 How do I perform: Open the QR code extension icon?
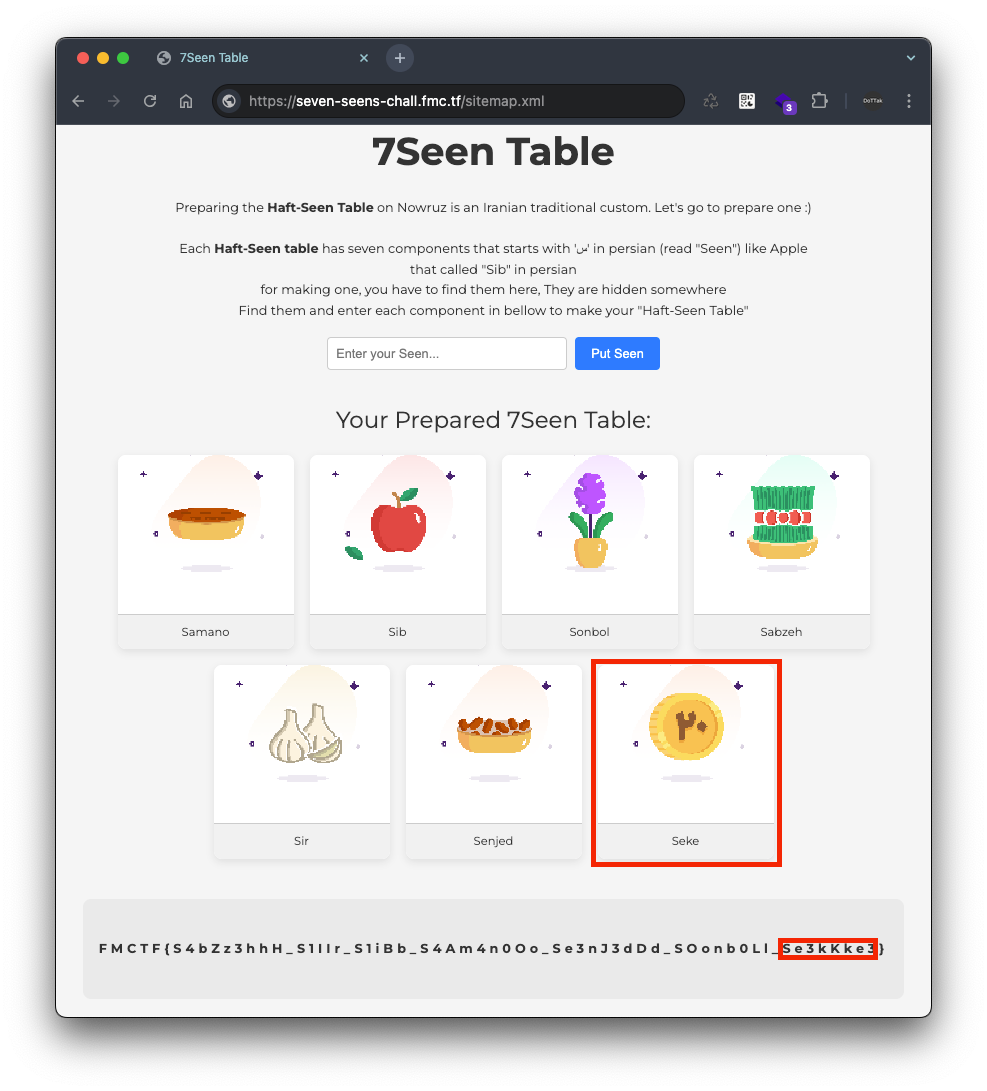pos(746,102)
